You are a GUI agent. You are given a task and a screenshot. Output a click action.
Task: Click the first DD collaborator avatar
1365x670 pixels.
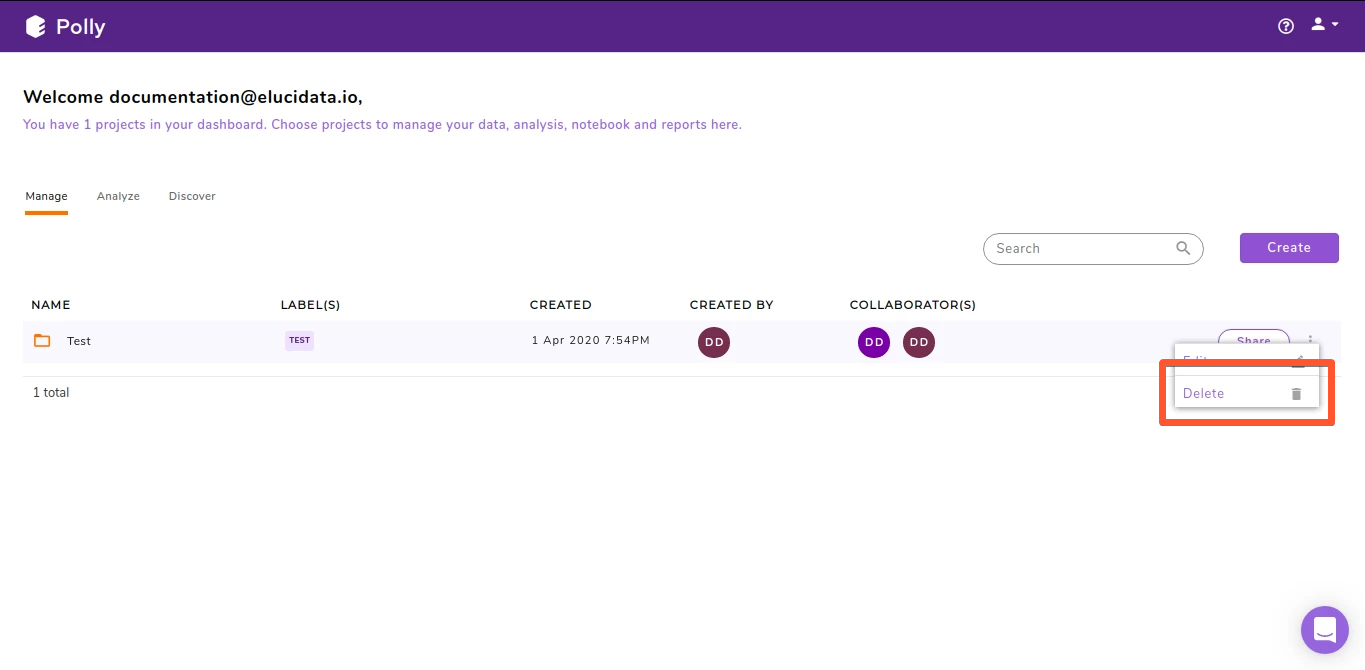click(x=873, y=342)
